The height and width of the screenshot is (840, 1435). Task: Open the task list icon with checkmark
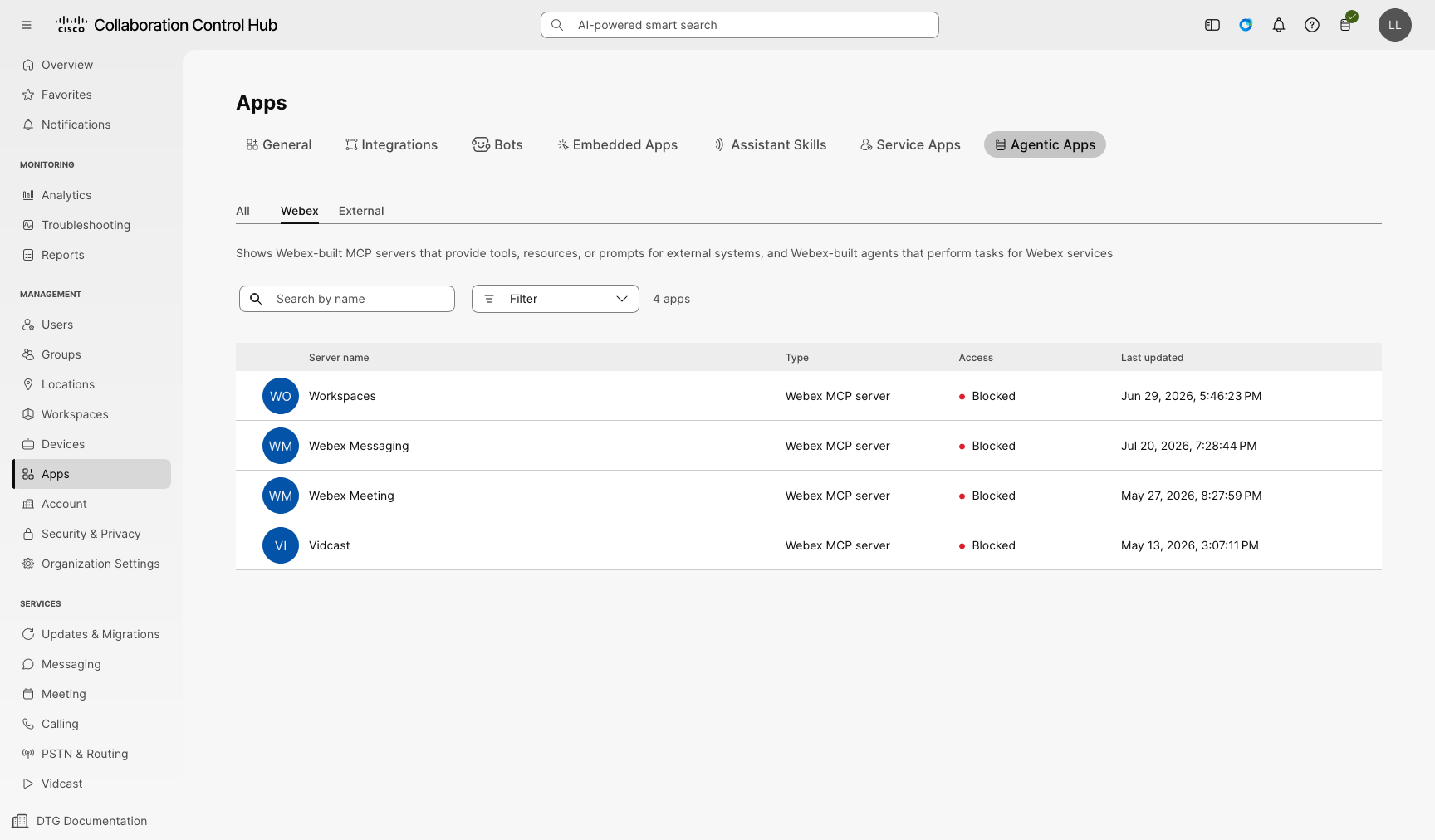[x=1346, y=23]
